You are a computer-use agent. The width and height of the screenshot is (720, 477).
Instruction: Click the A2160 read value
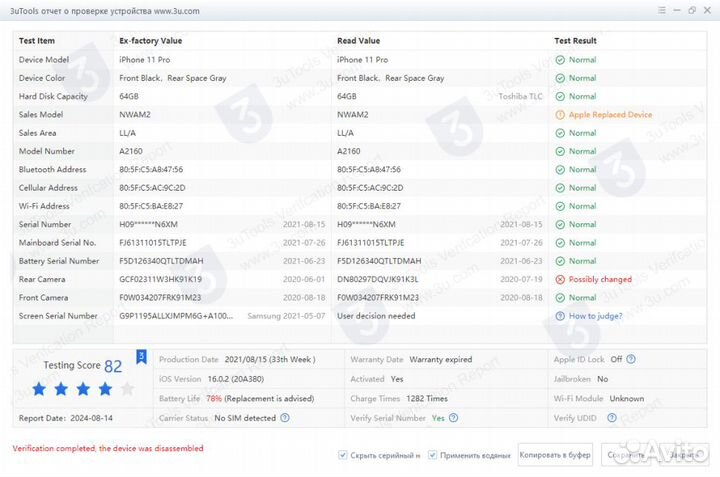349,151
